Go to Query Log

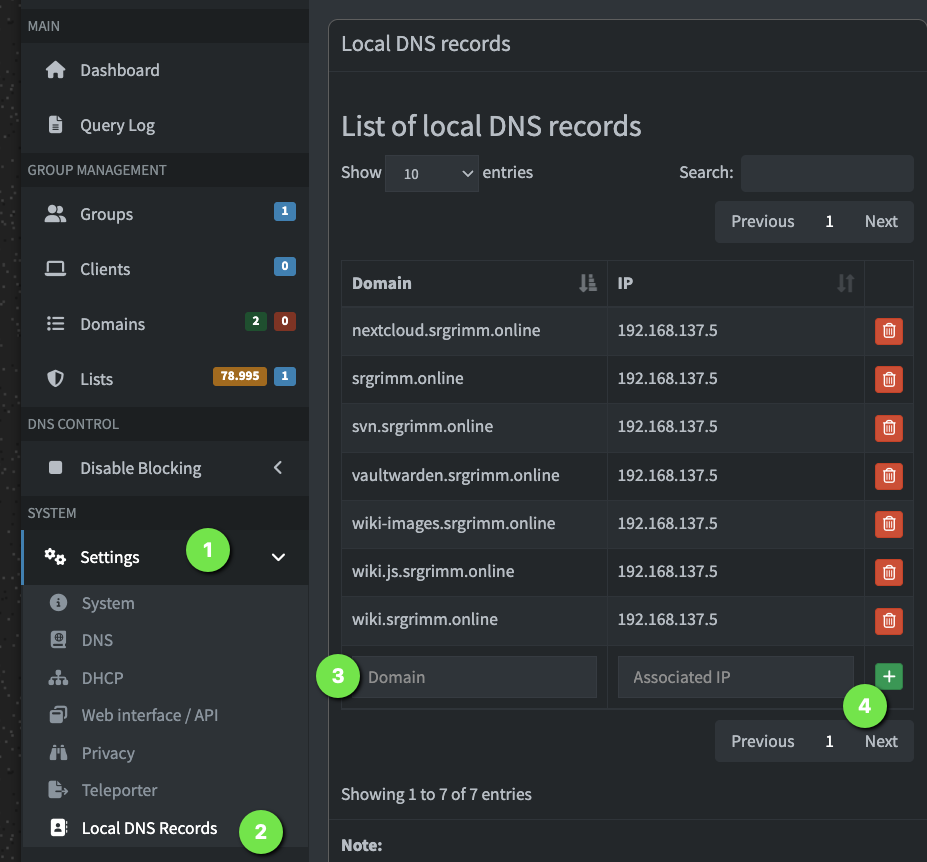click(x=117, y=125)
